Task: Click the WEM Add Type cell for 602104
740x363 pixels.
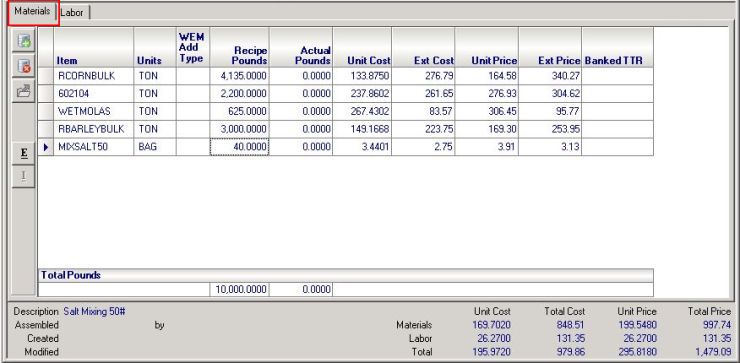Action: coord(193,94)
